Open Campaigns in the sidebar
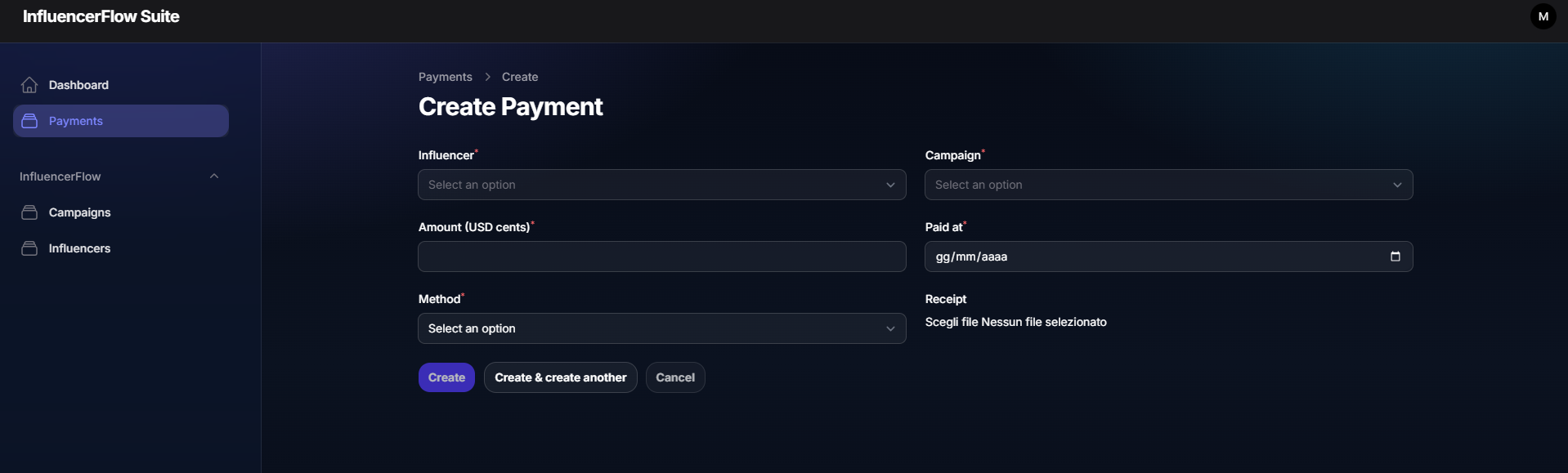 pos(121,212)
